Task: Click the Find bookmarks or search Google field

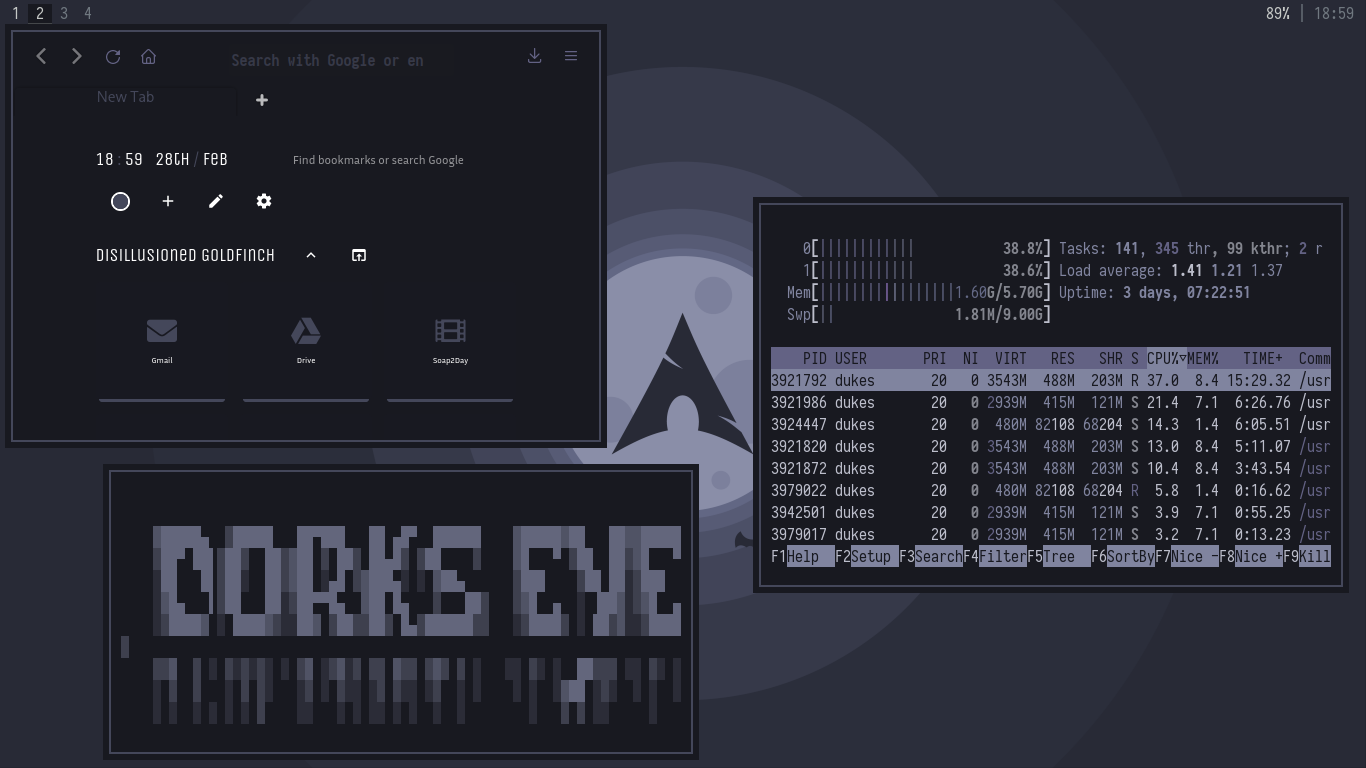Action: click(378, 160)
